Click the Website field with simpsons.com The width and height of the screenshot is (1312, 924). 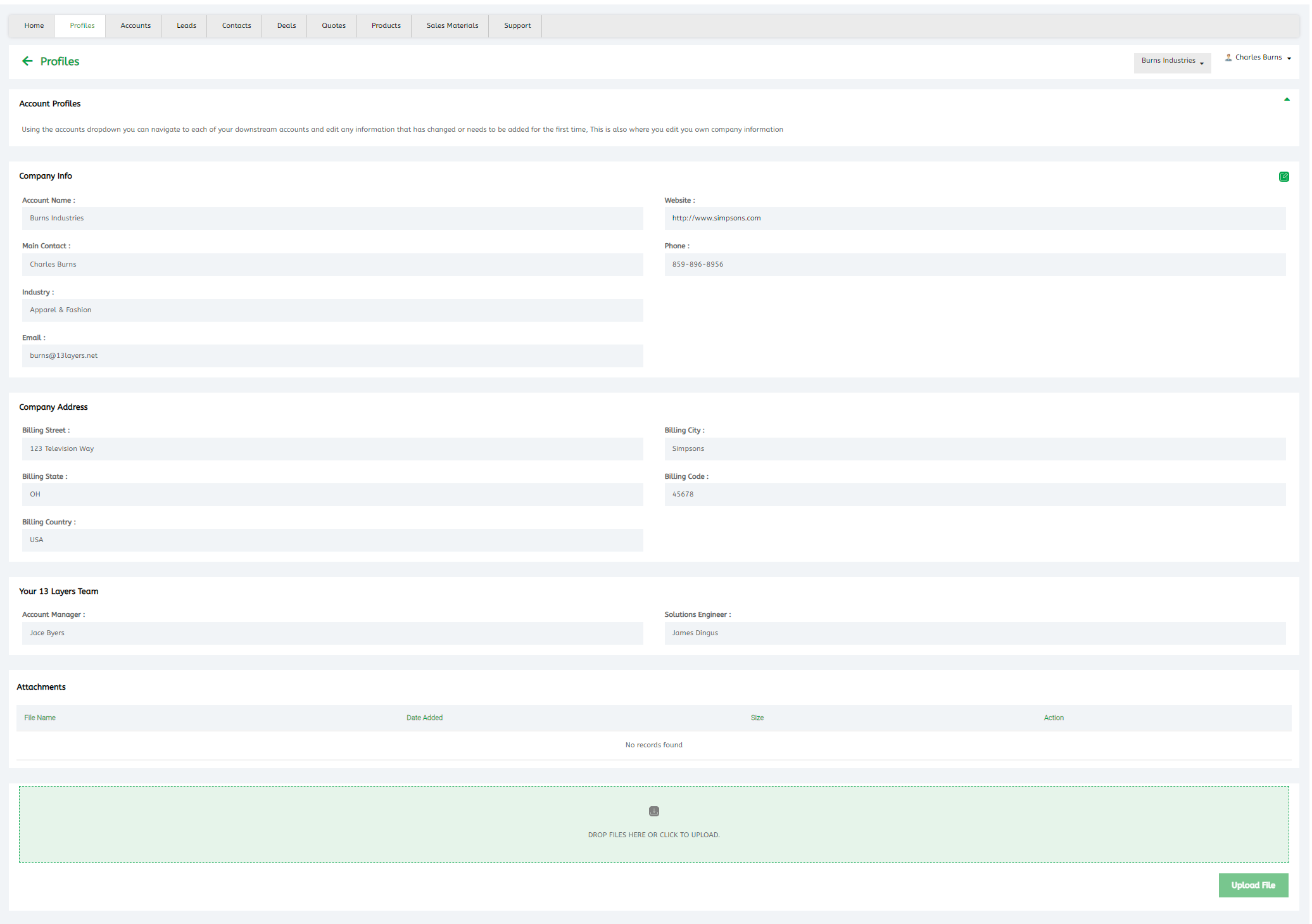coord(975,218)
